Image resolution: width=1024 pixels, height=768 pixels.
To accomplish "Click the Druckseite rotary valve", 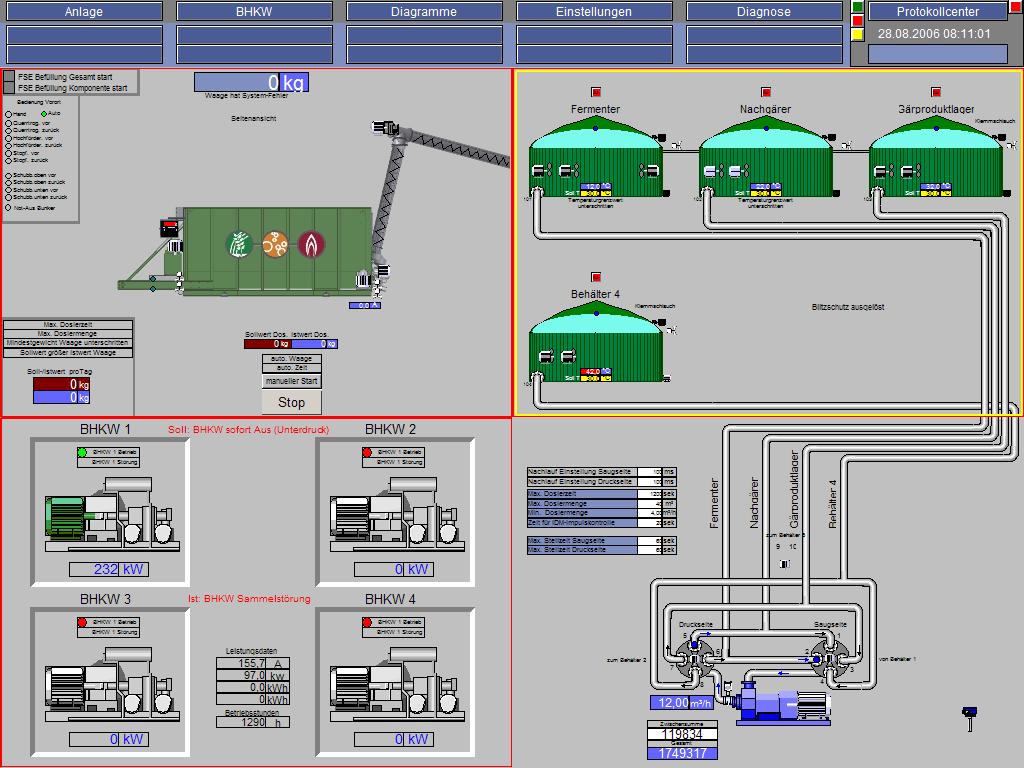I will click(x=695, y=656).
